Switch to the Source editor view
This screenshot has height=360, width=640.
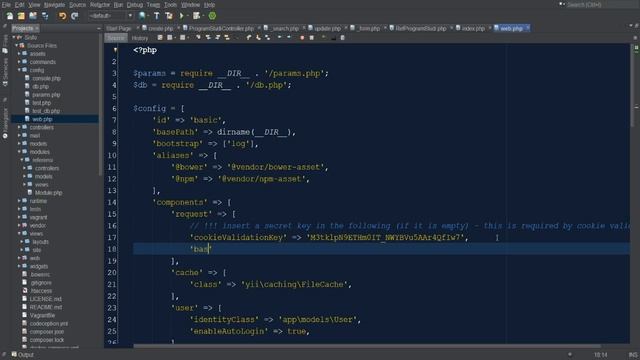point(116,38)
